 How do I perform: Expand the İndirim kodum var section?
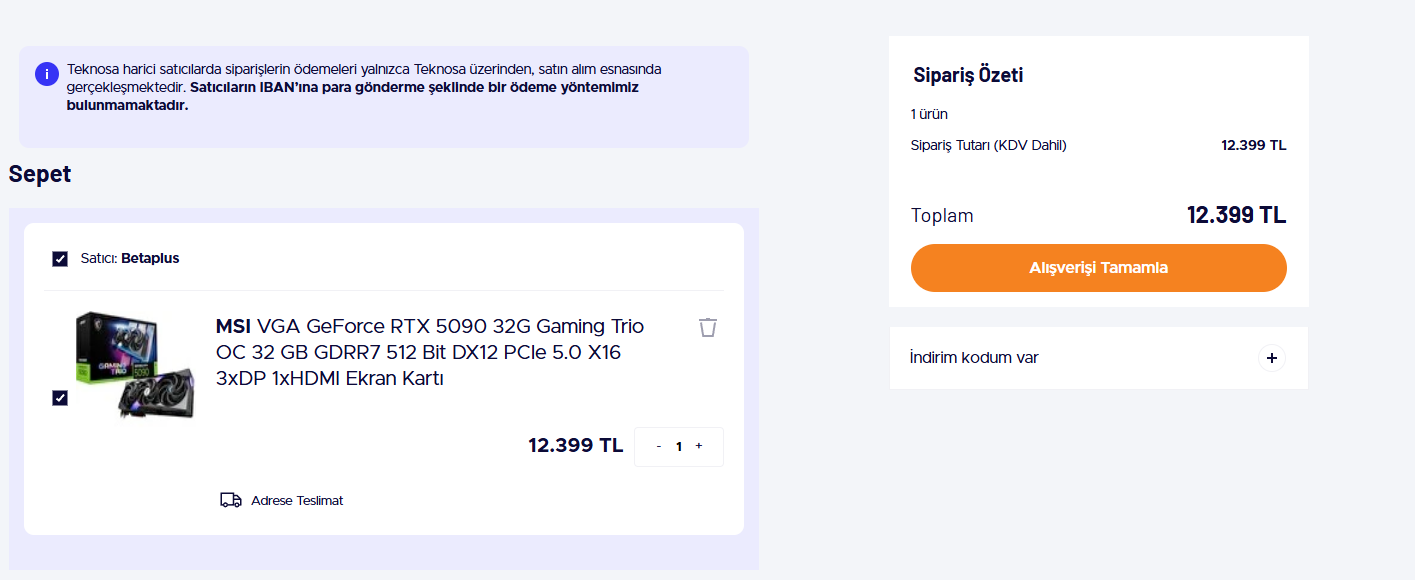point(974,358)
